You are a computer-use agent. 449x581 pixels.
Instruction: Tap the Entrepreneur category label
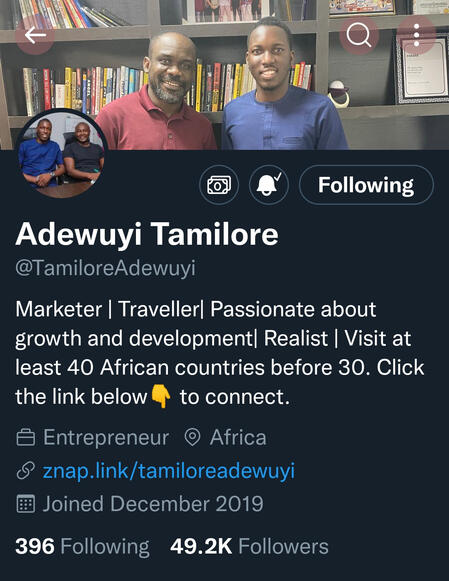tap(106, 438)
